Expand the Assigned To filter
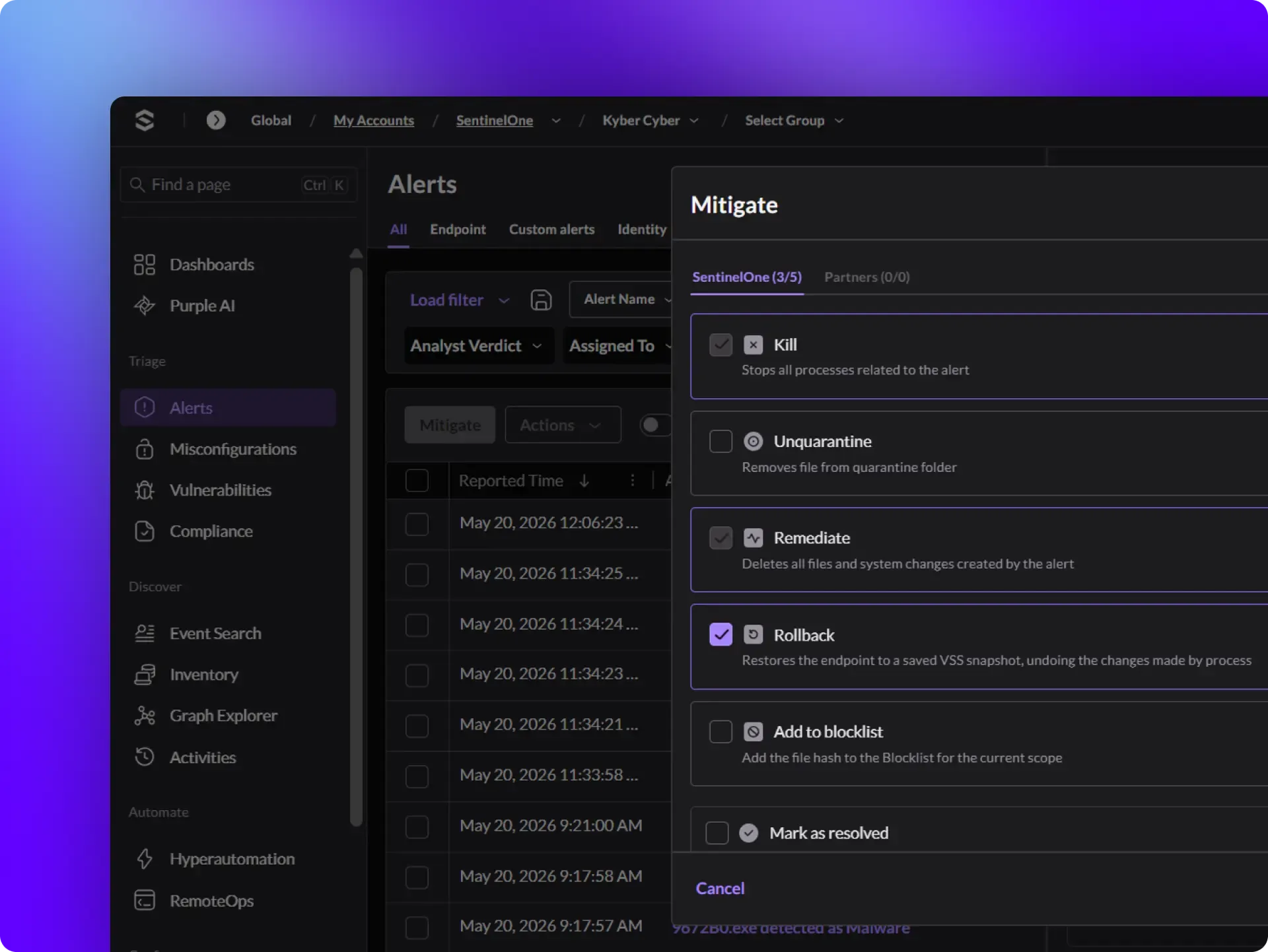1268x952 pixels. pos(618,346)
